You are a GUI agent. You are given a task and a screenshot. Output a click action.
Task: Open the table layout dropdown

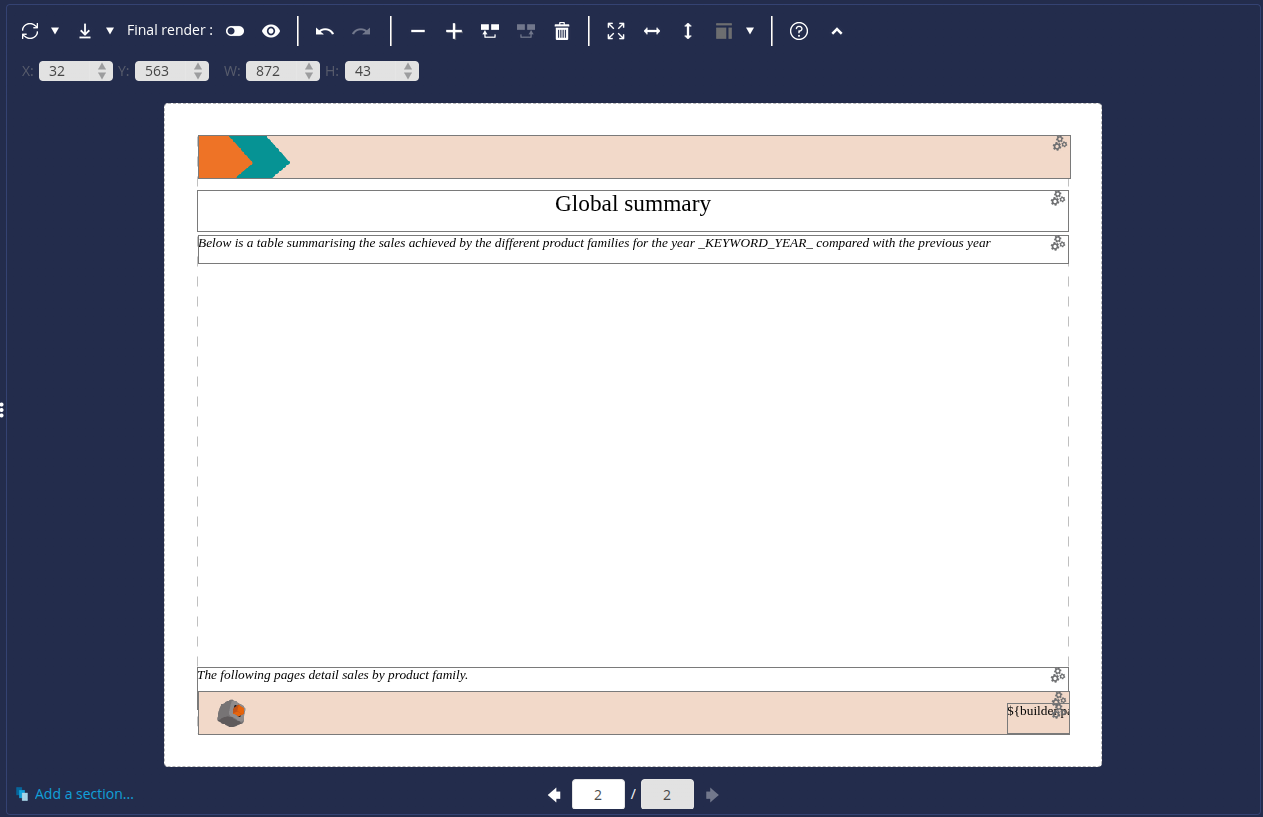click(749, 31)
